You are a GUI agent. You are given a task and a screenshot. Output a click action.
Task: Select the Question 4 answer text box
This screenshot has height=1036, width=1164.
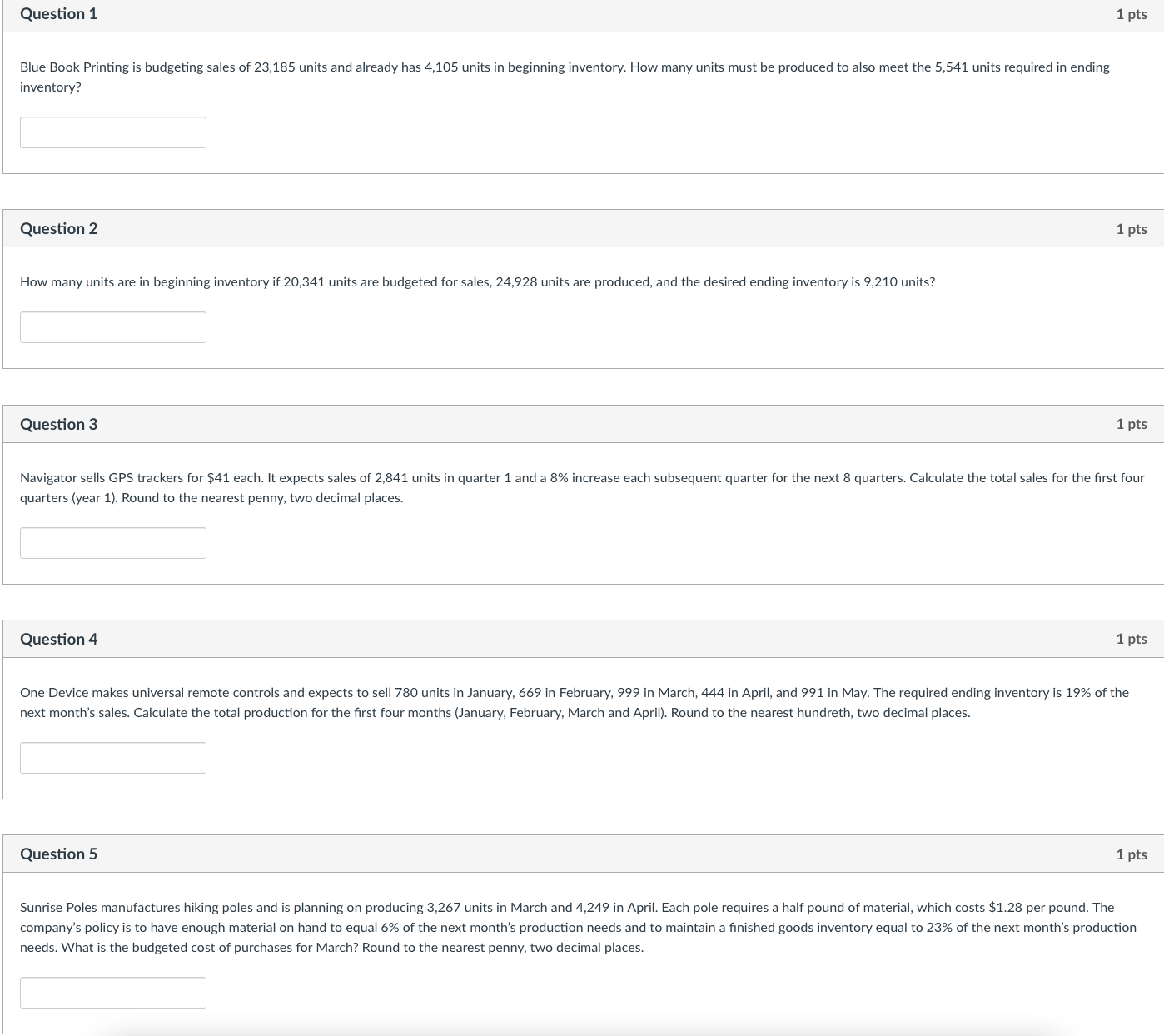(113, 758)
